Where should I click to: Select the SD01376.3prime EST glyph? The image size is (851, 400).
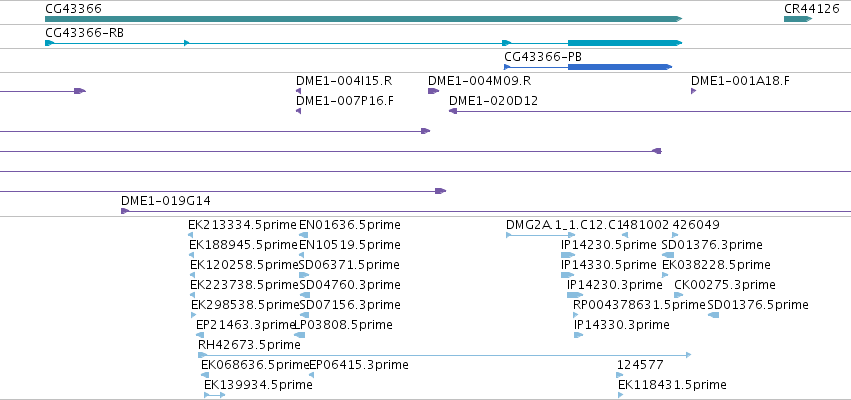(668, 255)
